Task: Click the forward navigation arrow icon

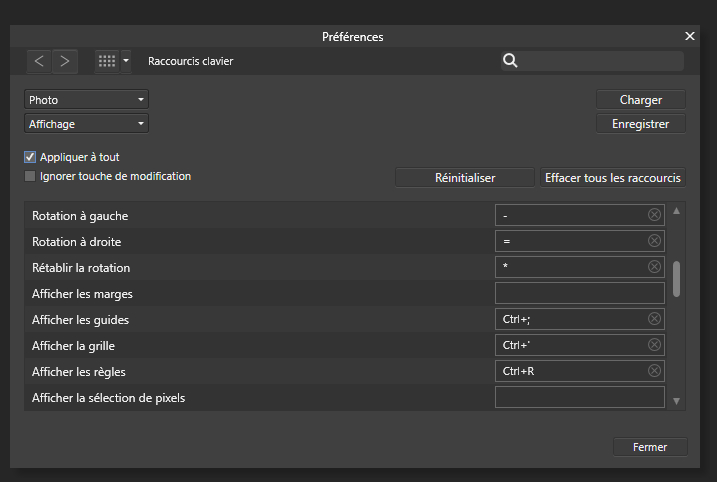Action: 65,61
